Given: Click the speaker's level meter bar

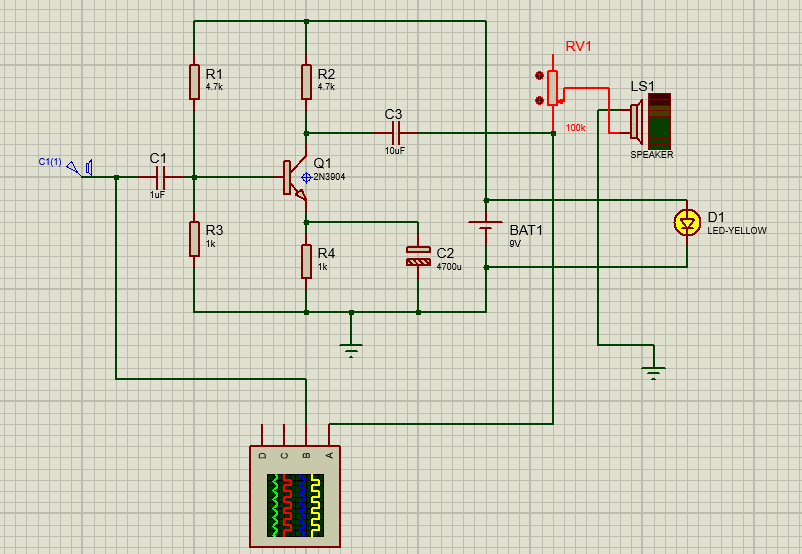Looking at the screenshot, I should (659, 121).
